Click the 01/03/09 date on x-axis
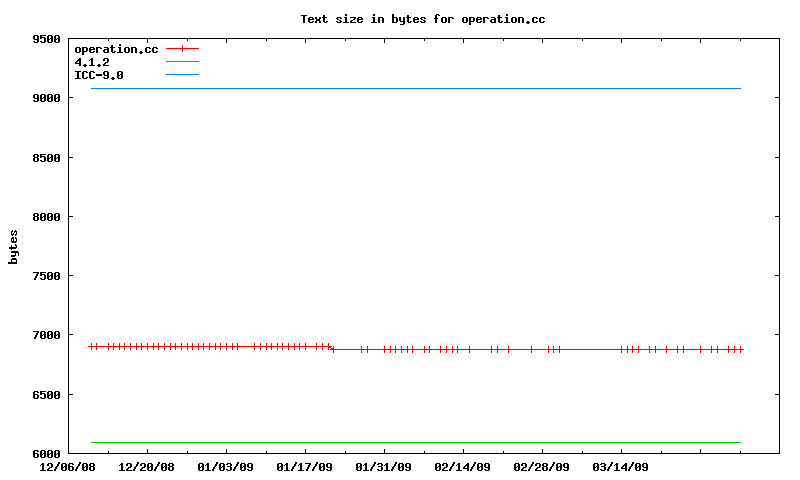The image size is (800, 480). click(226, 466)
